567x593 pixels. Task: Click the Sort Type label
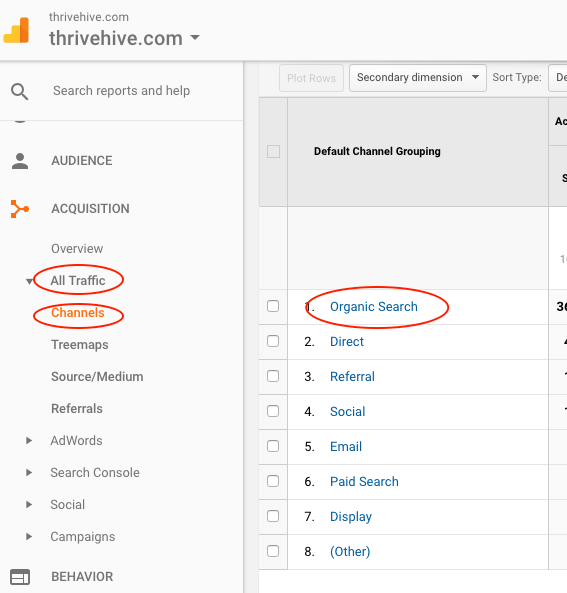pos(517,77)
